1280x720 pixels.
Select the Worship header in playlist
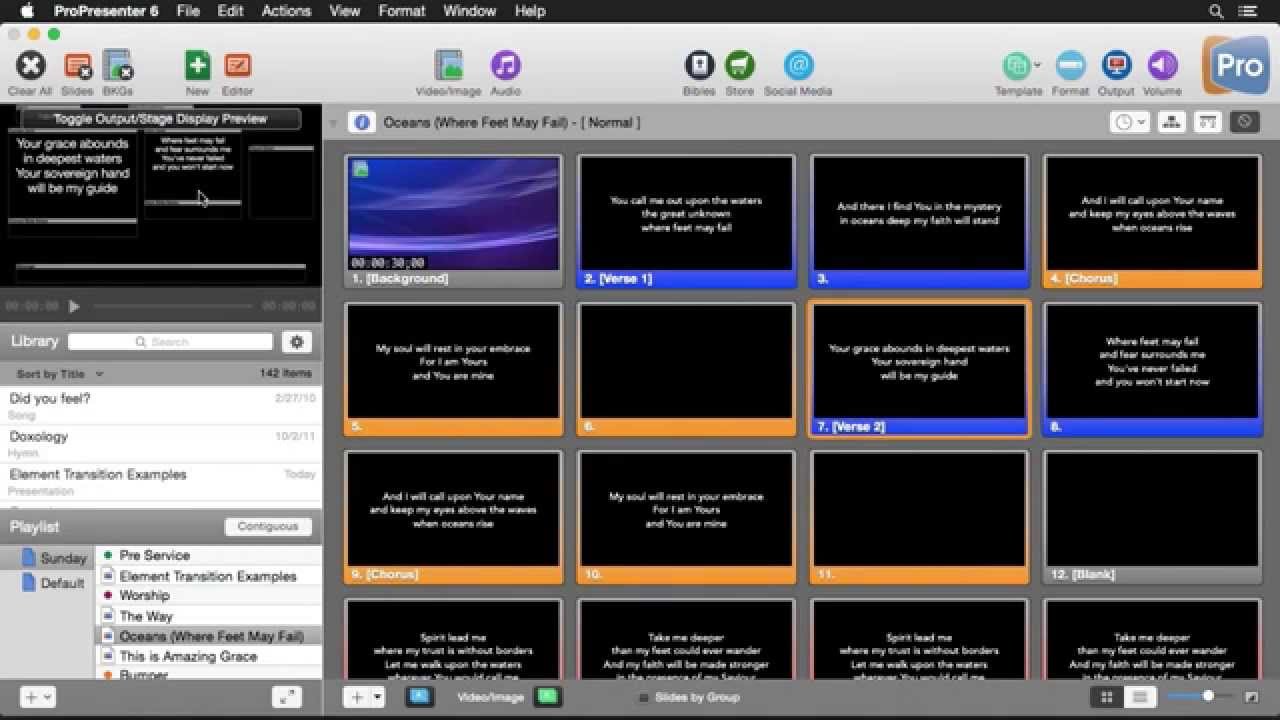(209, 595)
